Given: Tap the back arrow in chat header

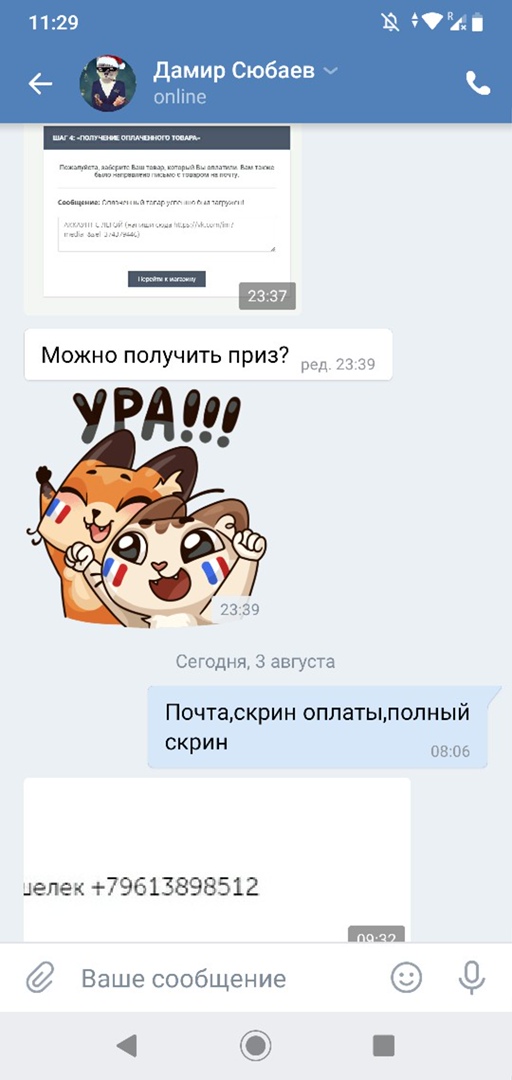Looking at the screenshot, I should (40, 83).
